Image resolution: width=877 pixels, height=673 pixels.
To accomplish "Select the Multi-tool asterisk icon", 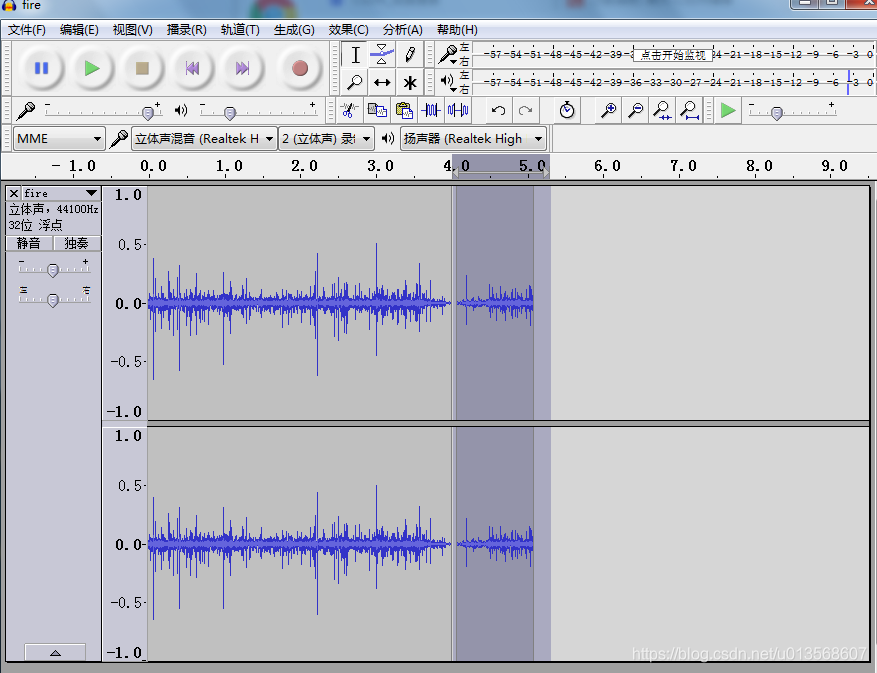I will [409, 82].
